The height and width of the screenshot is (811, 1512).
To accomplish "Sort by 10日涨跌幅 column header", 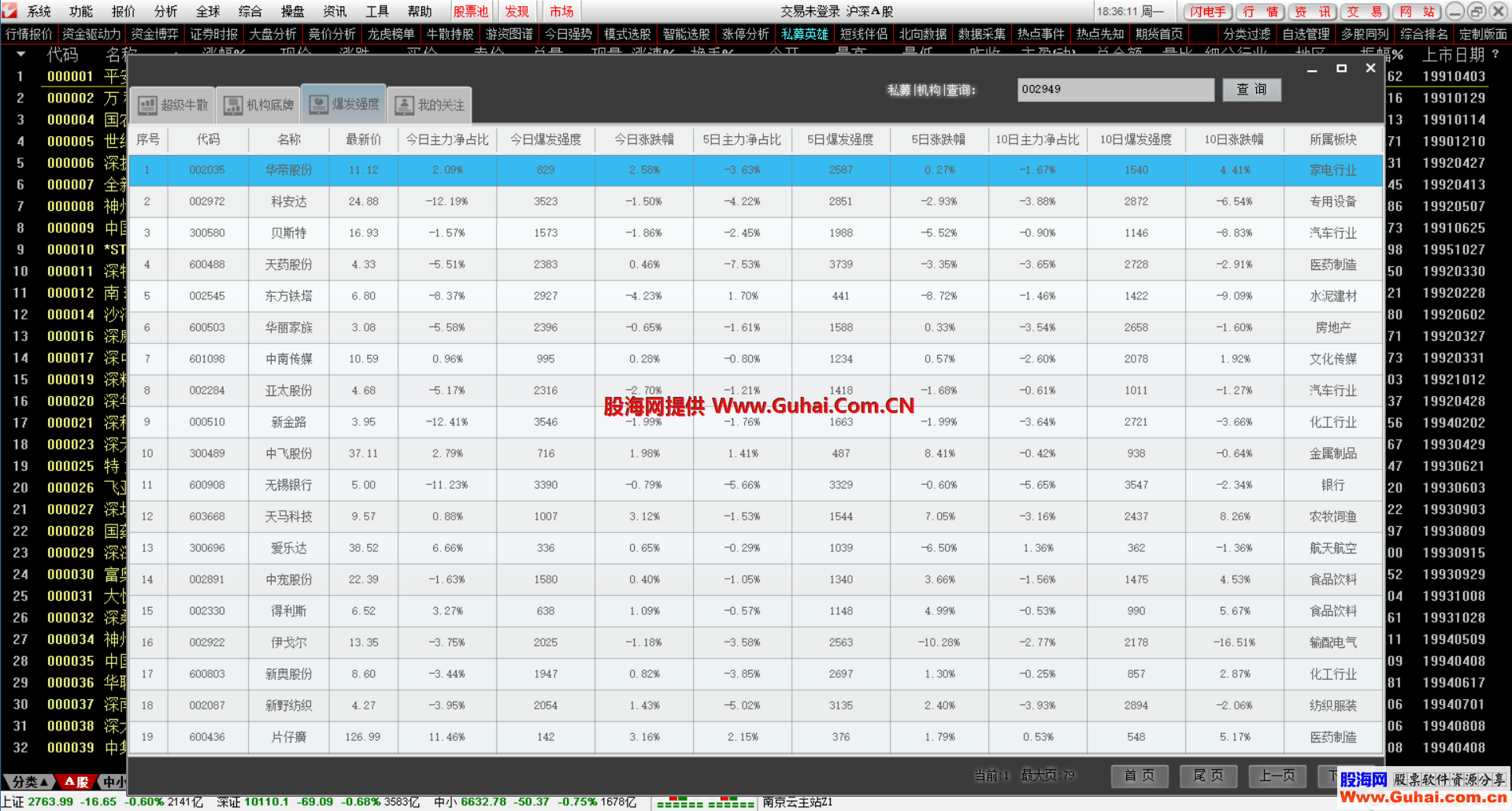I will [1234, 139].
